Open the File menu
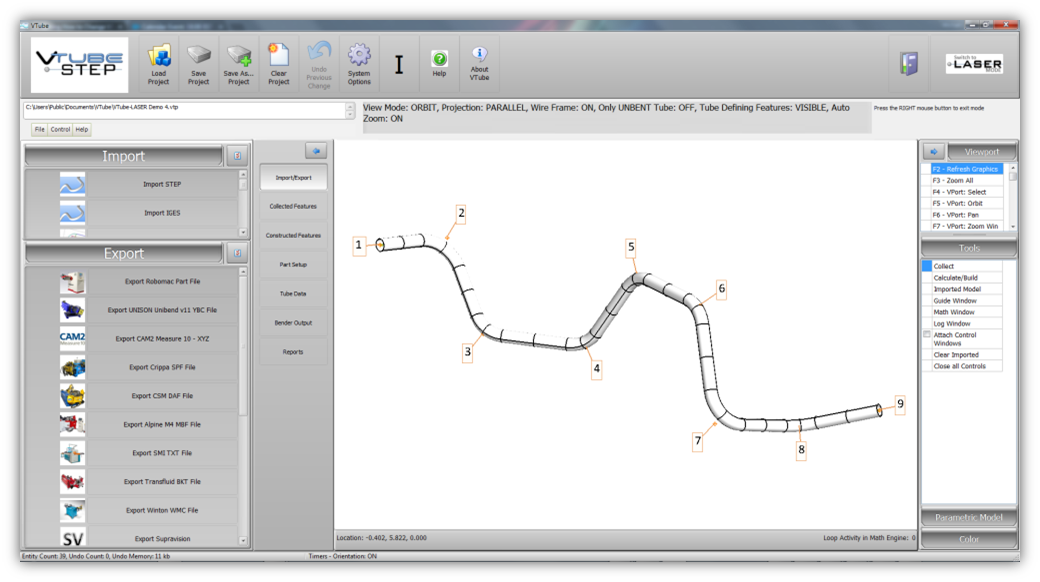 coord(39,129)
